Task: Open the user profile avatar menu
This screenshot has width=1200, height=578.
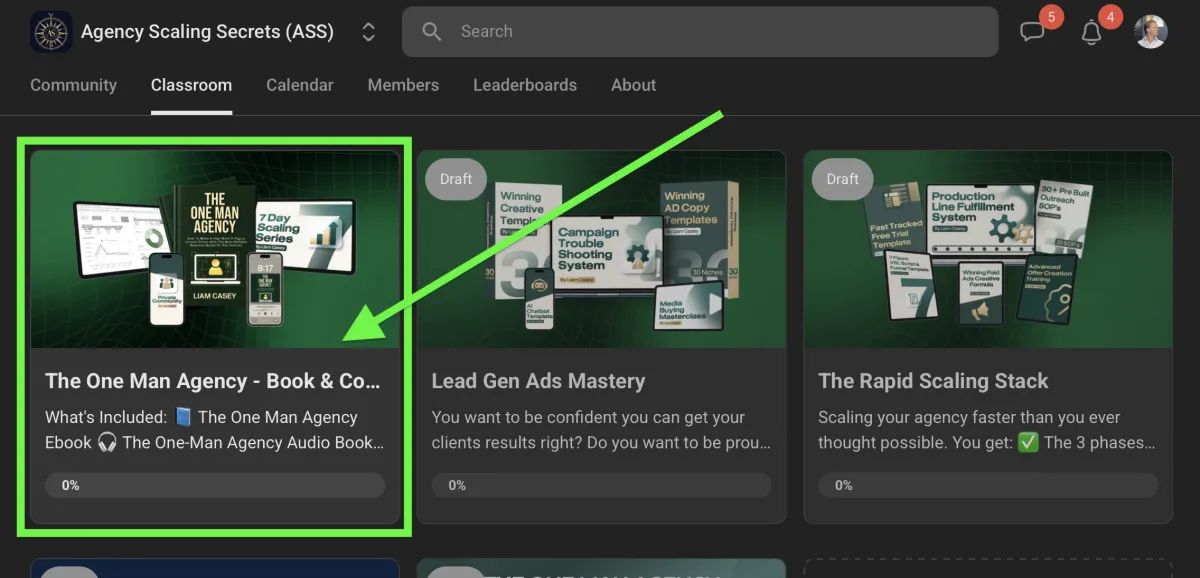Action: [1151, 32]
